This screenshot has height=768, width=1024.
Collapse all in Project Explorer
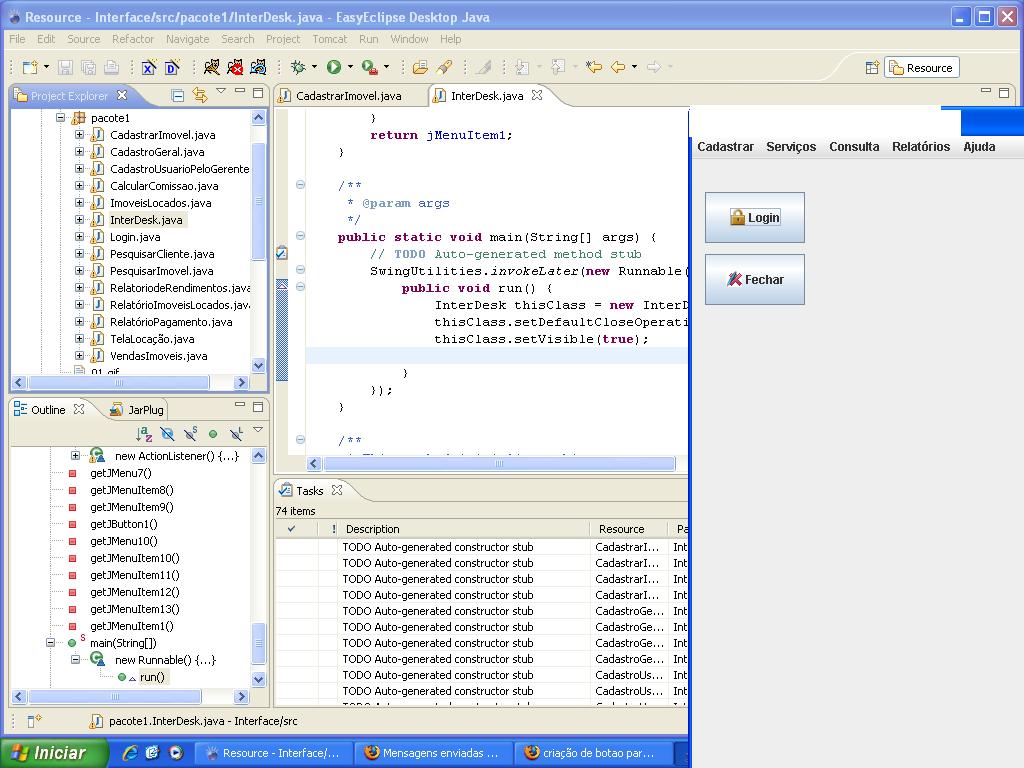178,96
